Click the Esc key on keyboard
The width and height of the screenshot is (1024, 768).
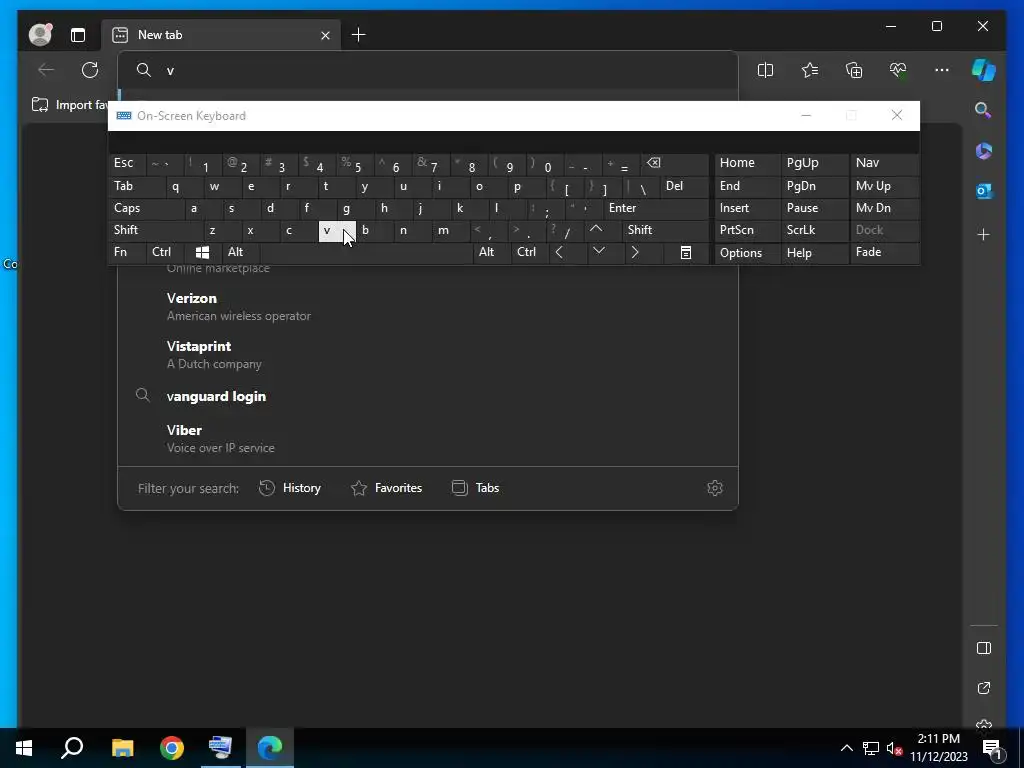(127, 163)
